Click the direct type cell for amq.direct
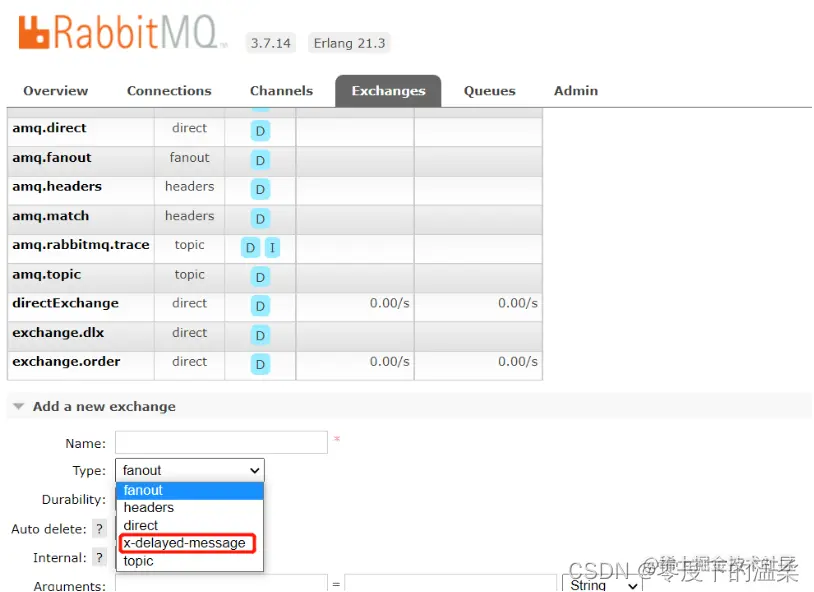This screenshot has width=814, height=592. coord(189,128)
